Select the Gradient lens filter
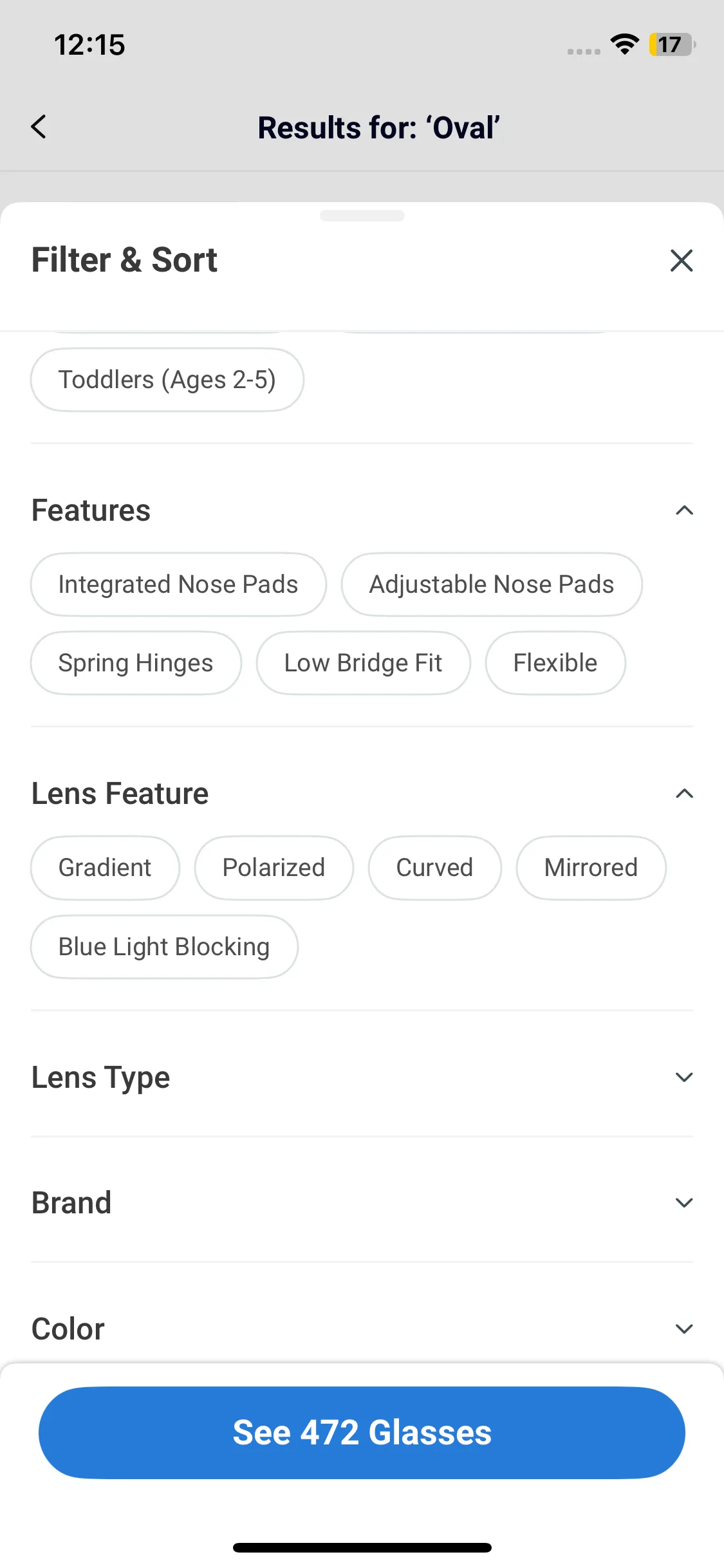The image size is (724, 1568). tap(105, 868)
